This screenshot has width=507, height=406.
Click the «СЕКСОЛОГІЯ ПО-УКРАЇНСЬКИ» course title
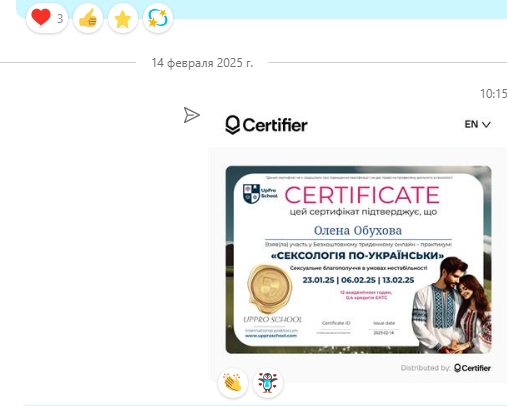click(357, 256)
